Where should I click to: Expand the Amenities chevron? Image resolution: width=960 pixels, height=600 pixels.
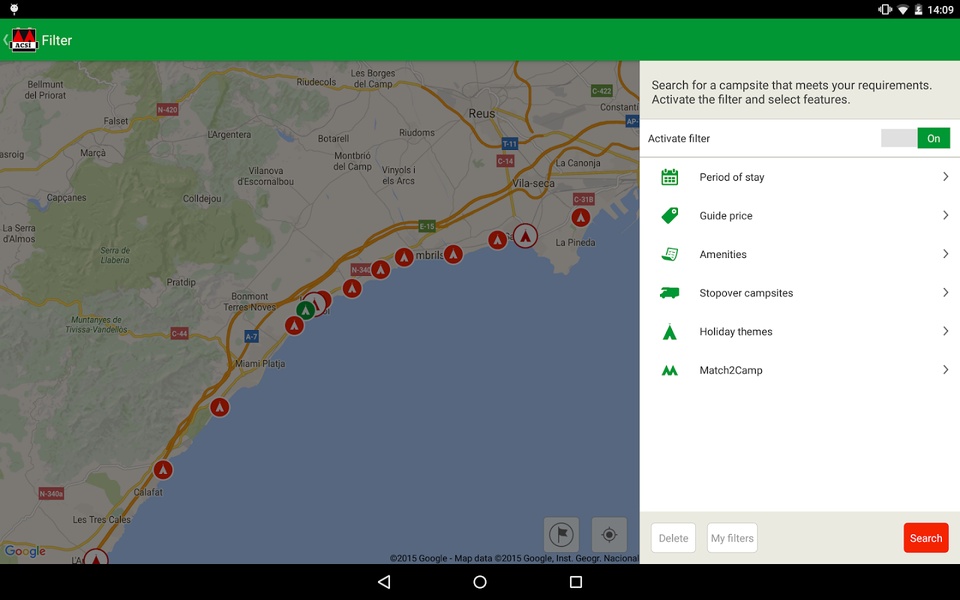pos(945,254)
